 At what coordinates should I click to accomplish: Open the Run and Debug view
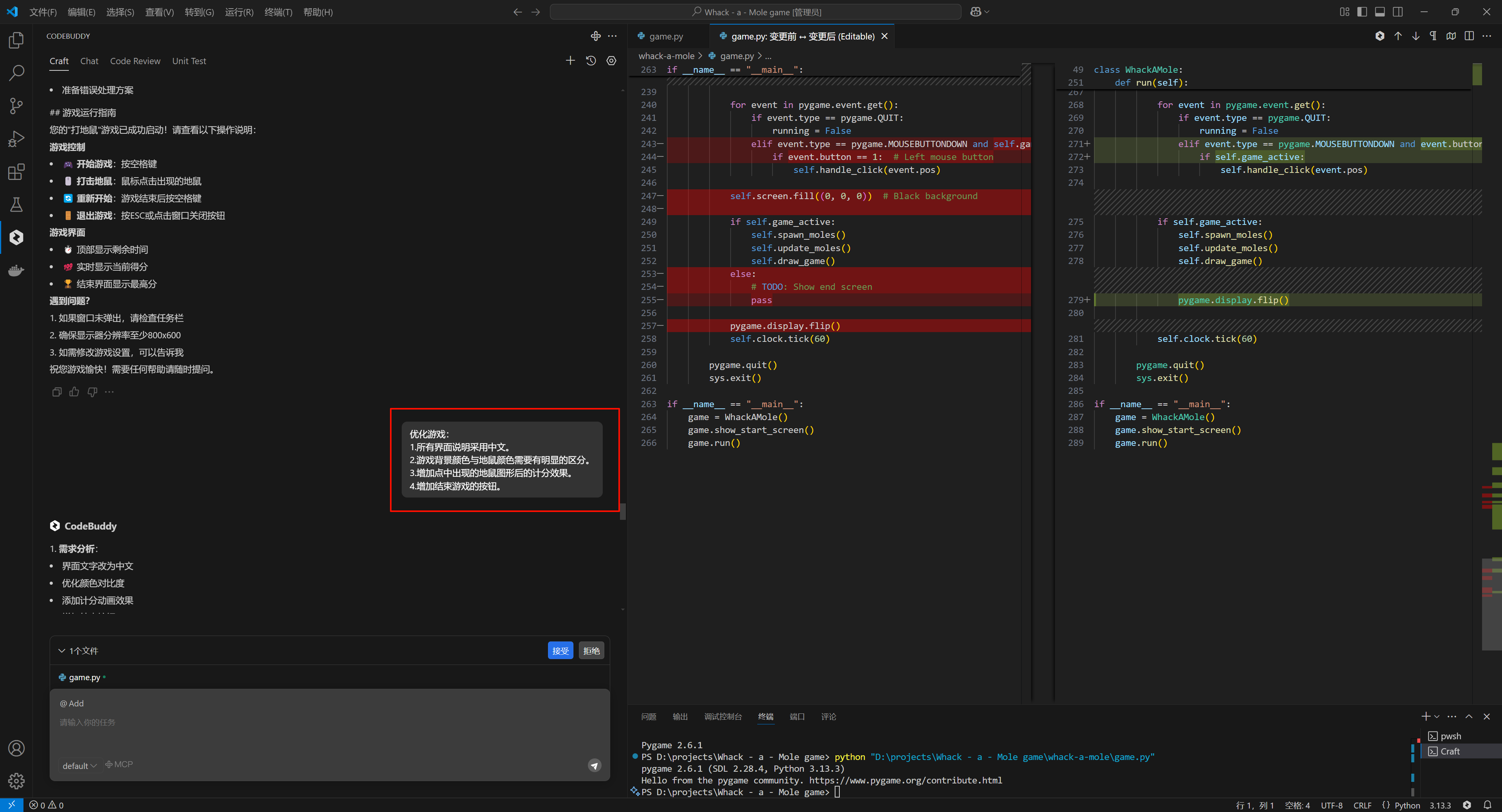pyautogui.click(x=16, y=139)
